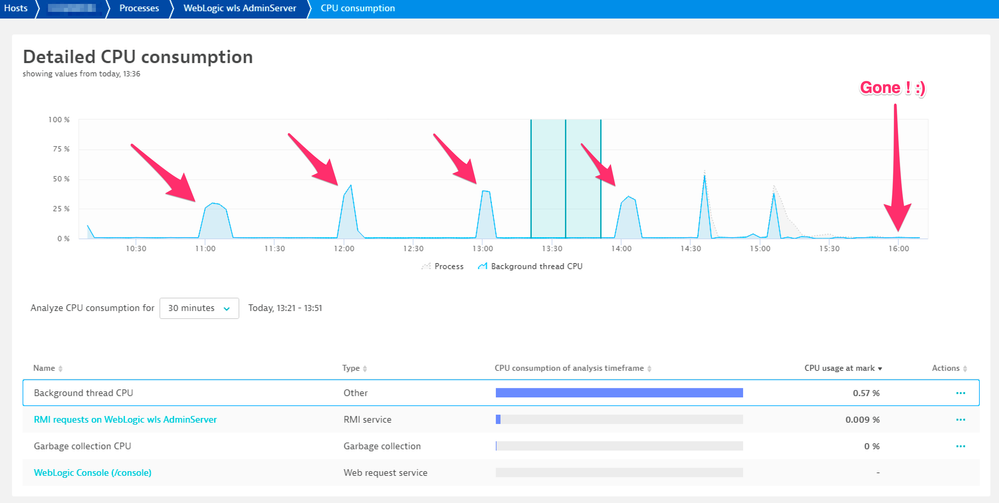
Task: Sort table by Type column
Action: coord(355,368)
